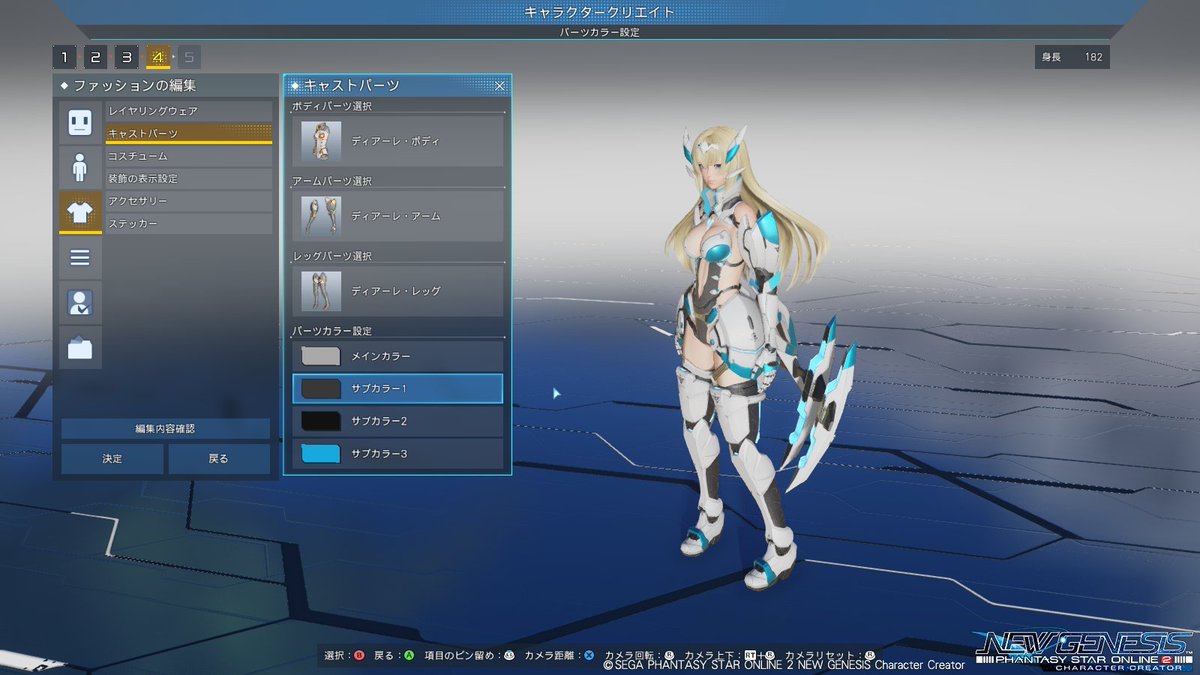Select the highlighted step 4 tab
Image resolution: width=1200 pixels, height=675 pixels.
pyautogui.click(x=158, y=57)
